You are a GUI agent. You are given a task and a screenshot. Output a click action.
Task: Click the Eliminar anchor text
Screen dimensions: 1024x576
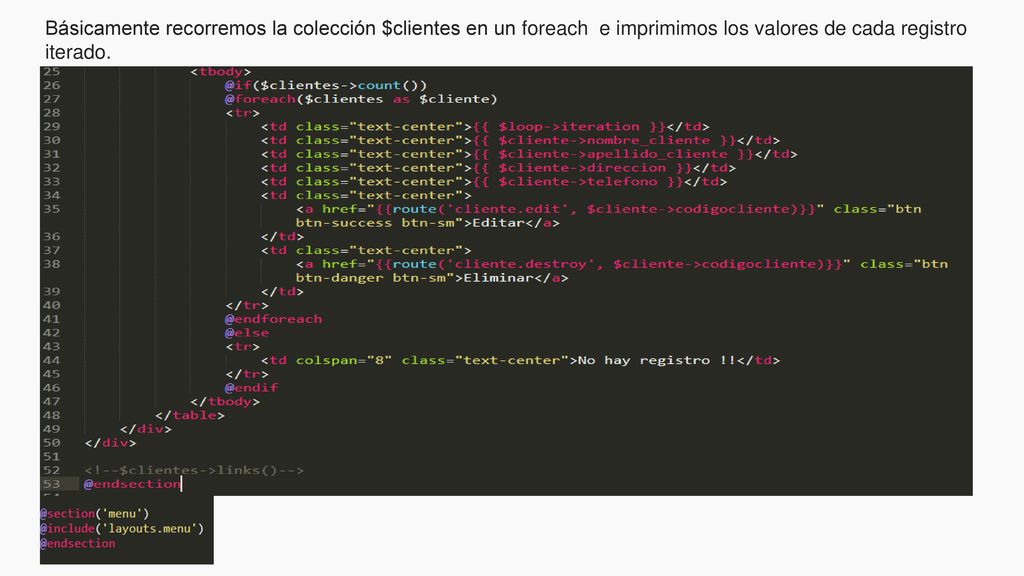pos(498,278)
